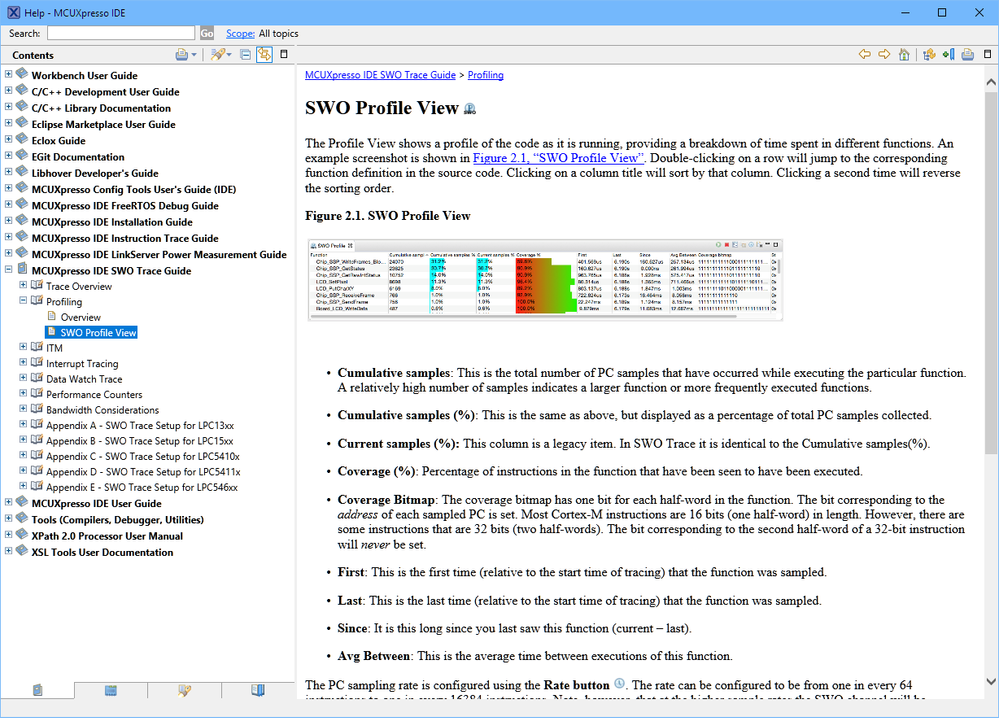Expand the Trace Overview node
This screenshot has width=999, height=718.
click(x=23, y=285)
